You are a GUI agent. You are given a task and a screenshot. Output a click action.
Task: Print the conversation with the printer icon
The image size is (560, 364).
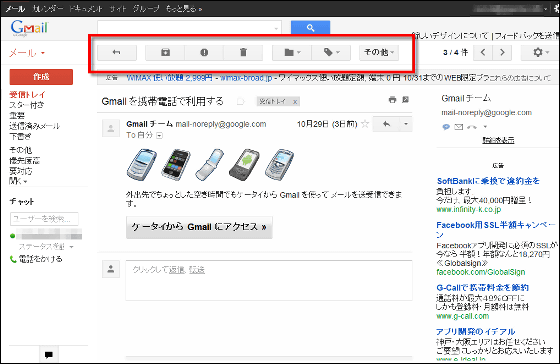click(392, 100)
